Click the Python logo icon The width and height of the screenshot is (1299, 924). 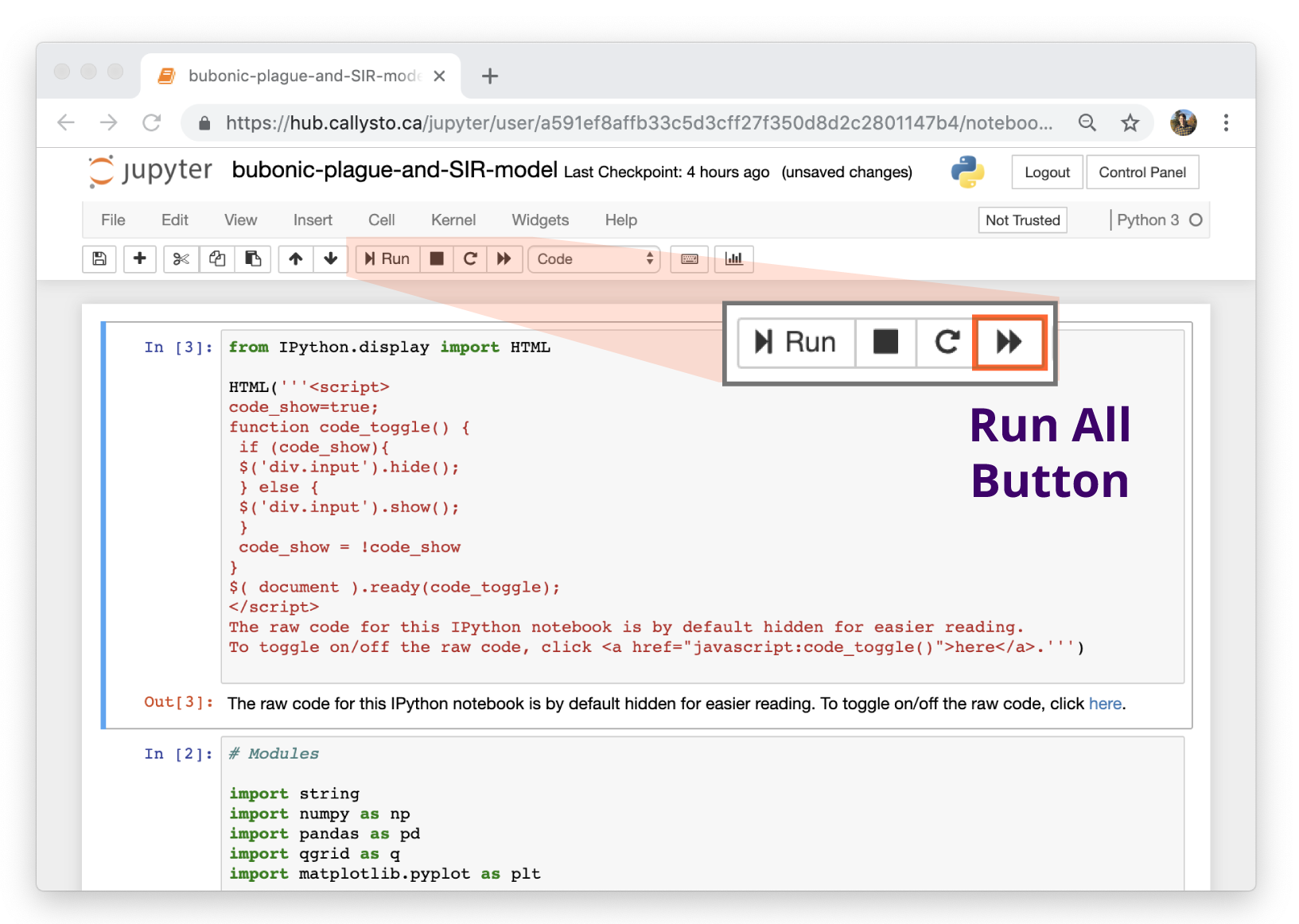[x=968, y=172]
